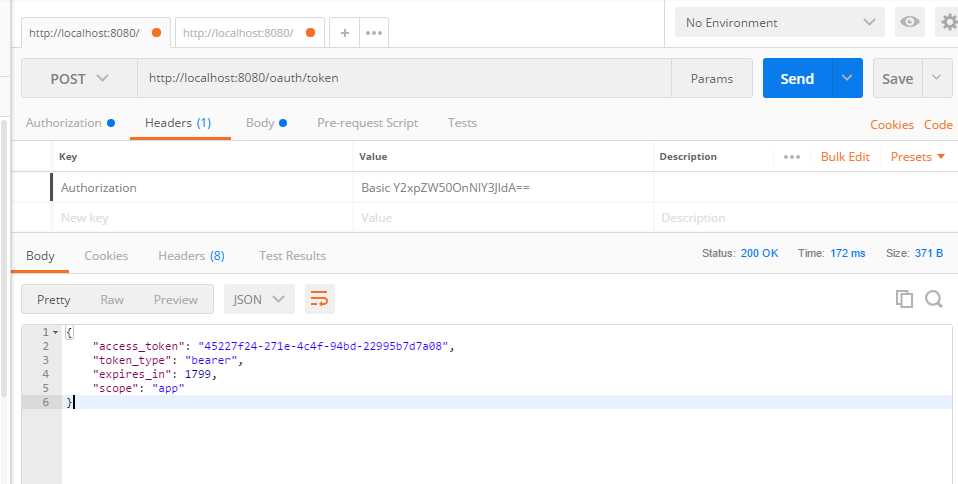Expand the Save button dropdown arrow
The height and width of the screenshot is (484, 958).
coord(937,78)
